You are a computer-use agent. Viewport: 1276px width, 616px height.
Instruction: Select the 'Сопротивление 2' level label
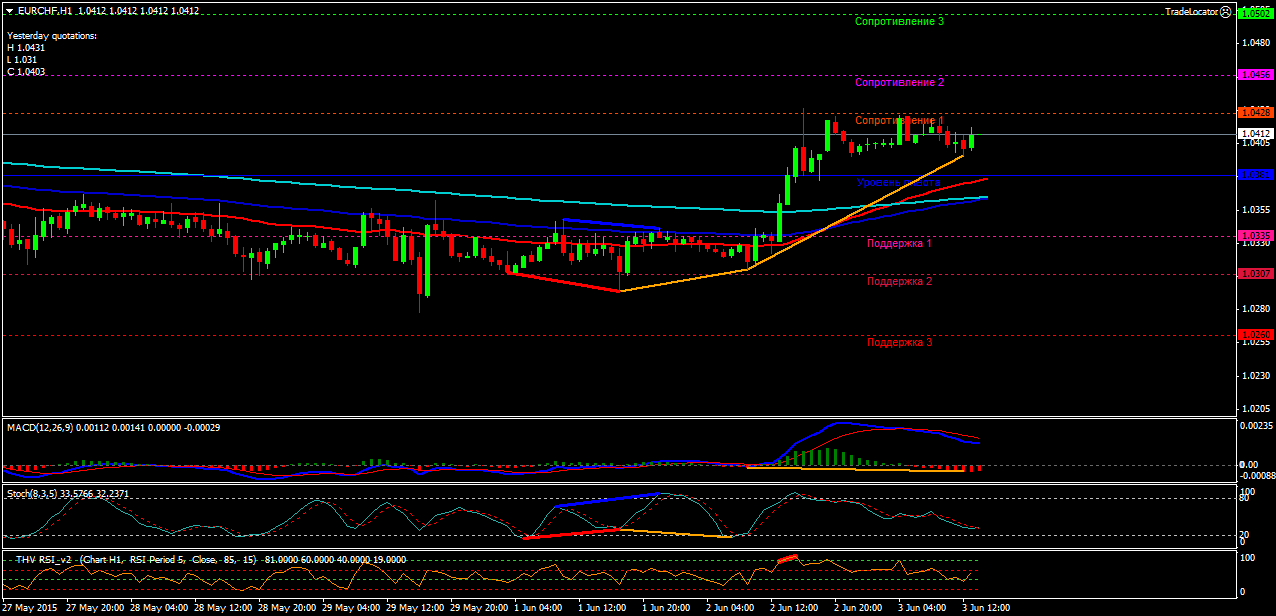(900, 82)
